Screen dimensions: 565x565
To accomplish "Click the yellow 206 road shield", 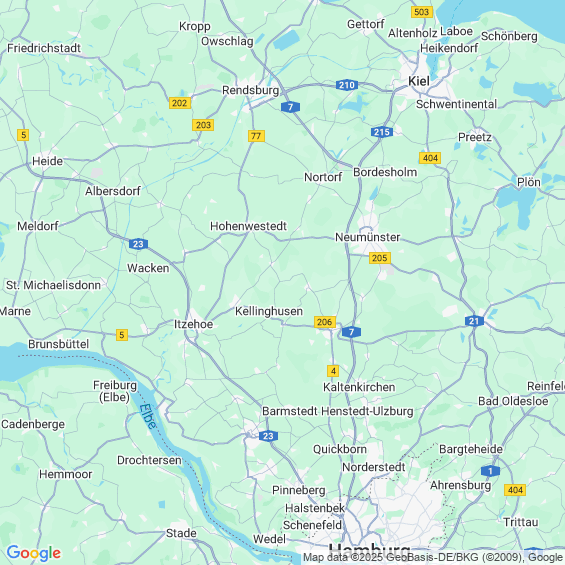I will [x=325, y=322].
